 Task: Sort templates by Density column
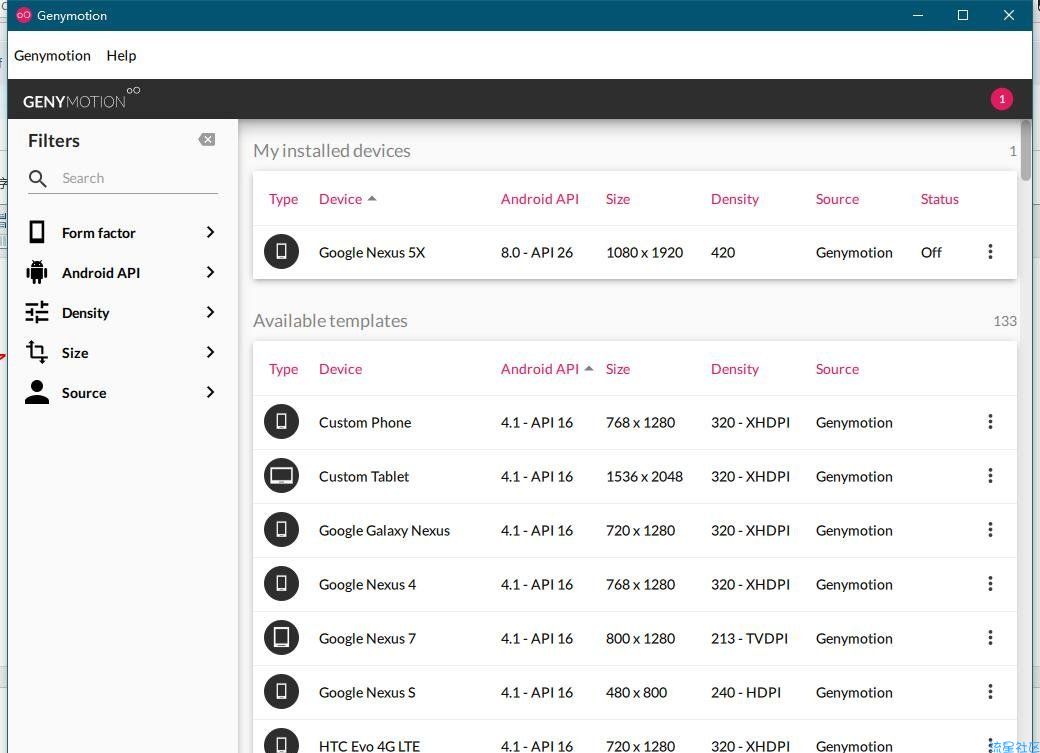(734, 369)
